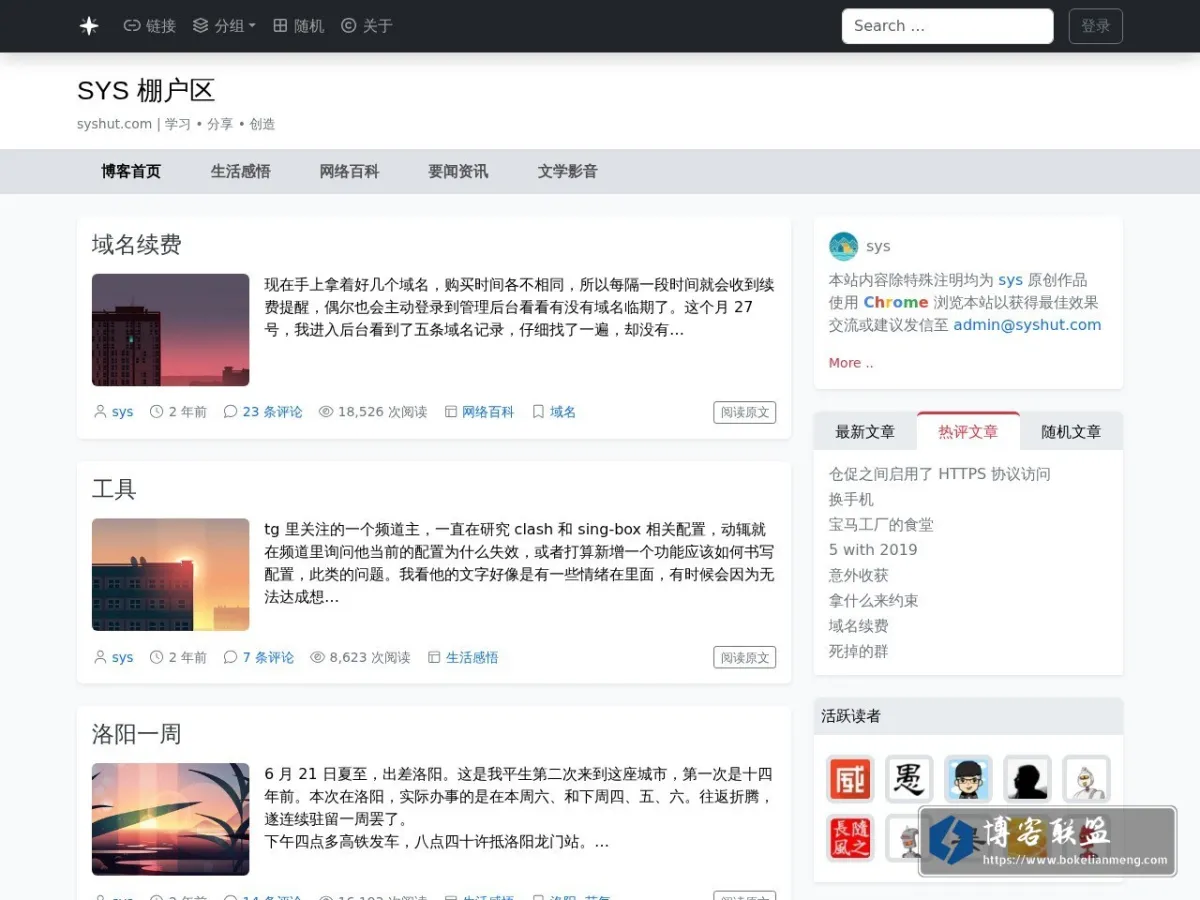This screenshot has width=1200, height=900.
Task: Click cartoon glasses face reader avatar
Action: coord(968,779)
